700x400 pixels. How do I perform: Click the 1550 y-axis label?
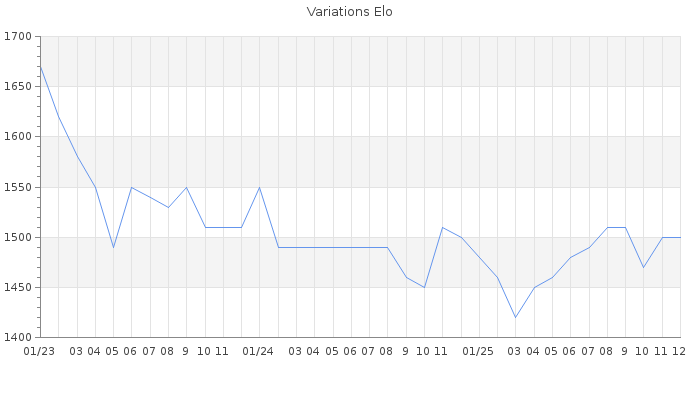18,187
